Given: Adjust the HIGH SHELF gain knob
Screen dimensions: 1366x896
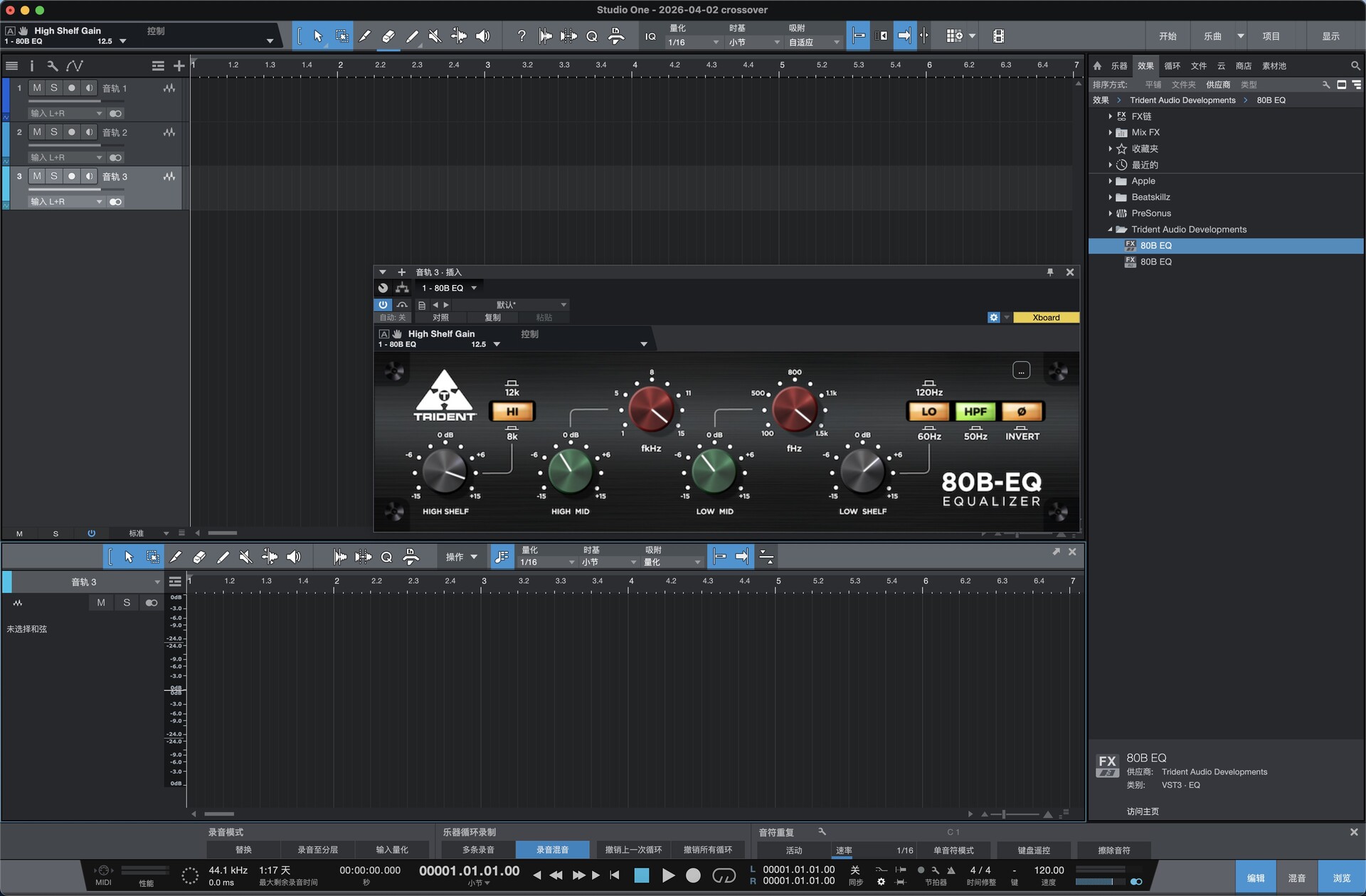Looking at the screenshot, I should click(445, 471).
